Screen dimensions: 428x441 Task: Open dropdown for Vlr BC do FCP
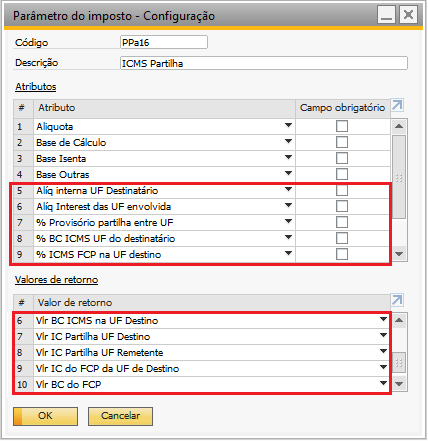click(x=383, y=383)
